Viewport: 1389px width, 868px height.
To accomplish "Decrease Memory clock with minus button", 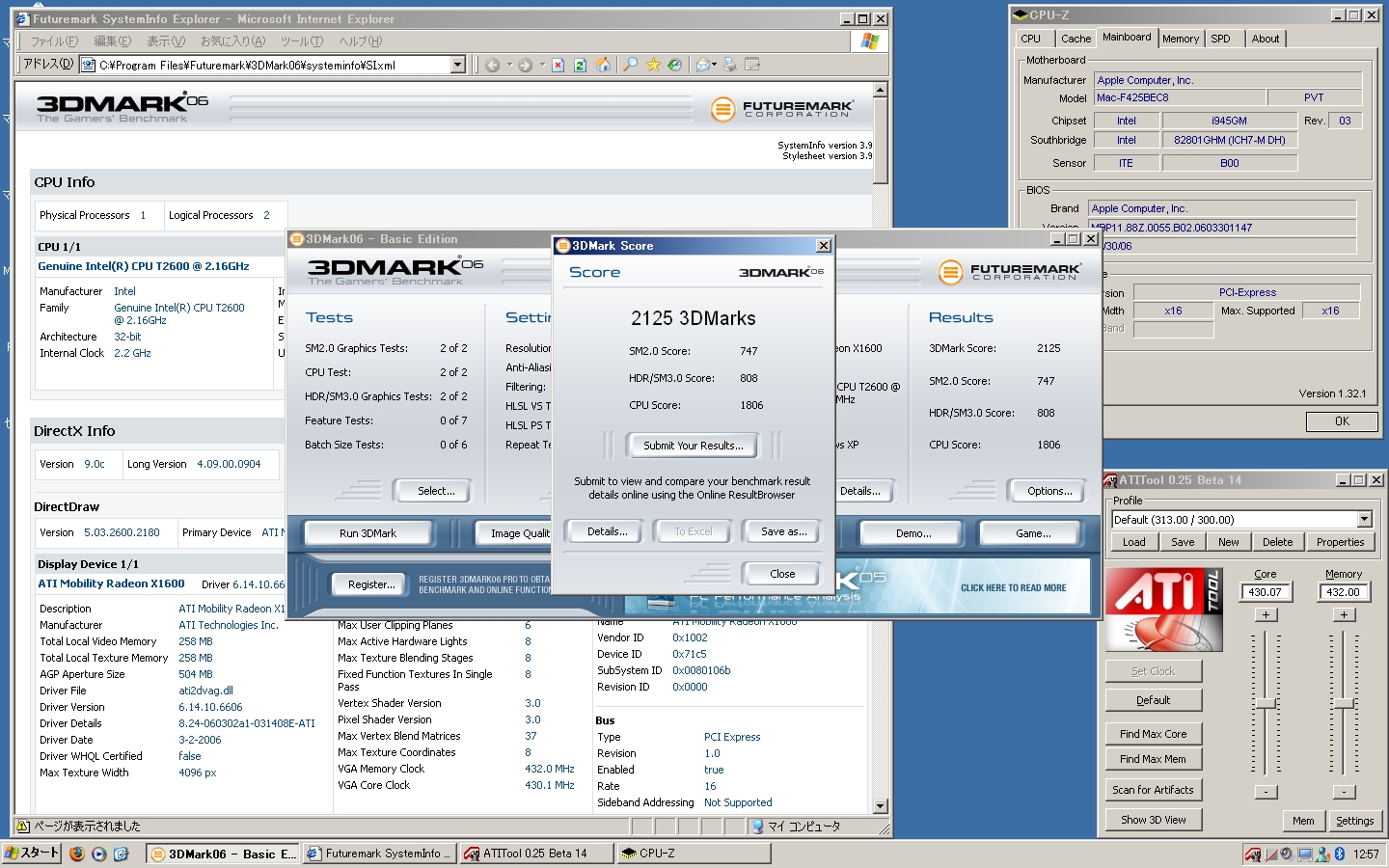I will [1343, 792].
